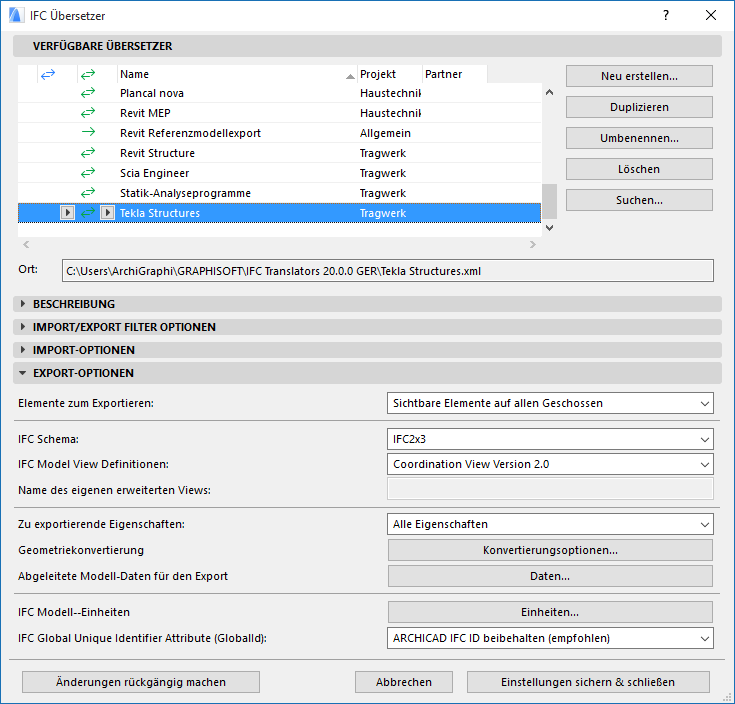Click the Suchen button

point(639,200)
